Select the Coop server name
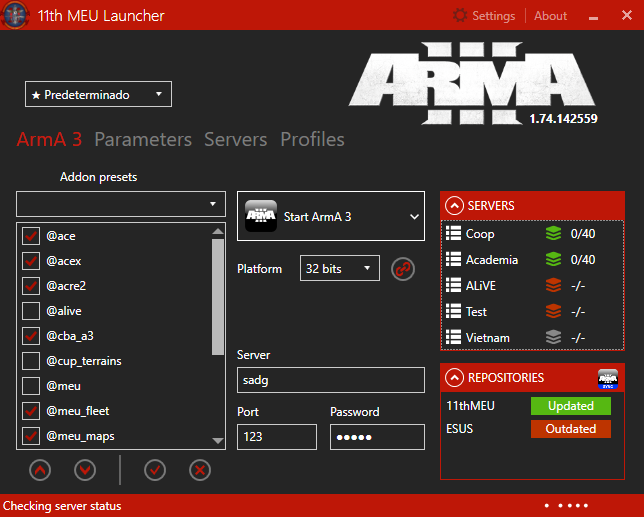Viewport: 644px width, 517px height. (480, 234)
